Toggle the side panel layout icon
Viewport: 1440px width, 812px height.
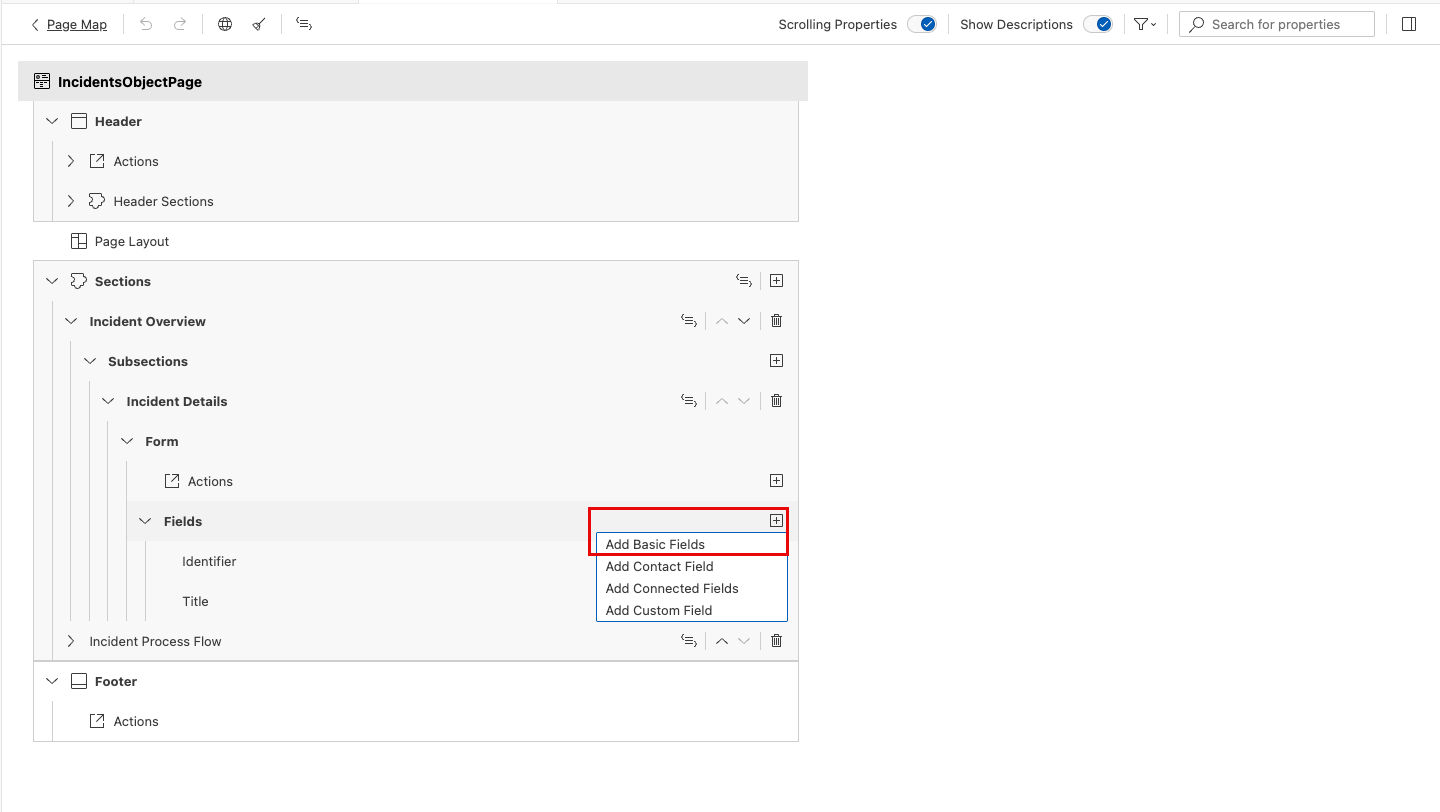click(x=1409, y=24)
